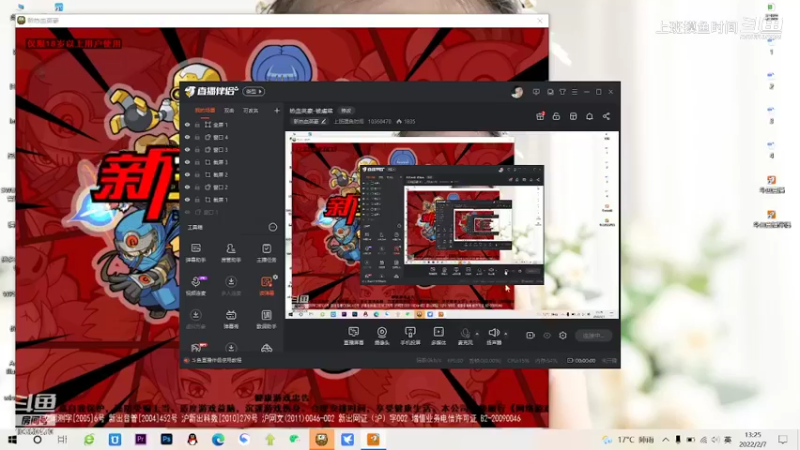Add 摄像头 camera source
Screen dimensions: 800x450
click(x=382, y=336)
